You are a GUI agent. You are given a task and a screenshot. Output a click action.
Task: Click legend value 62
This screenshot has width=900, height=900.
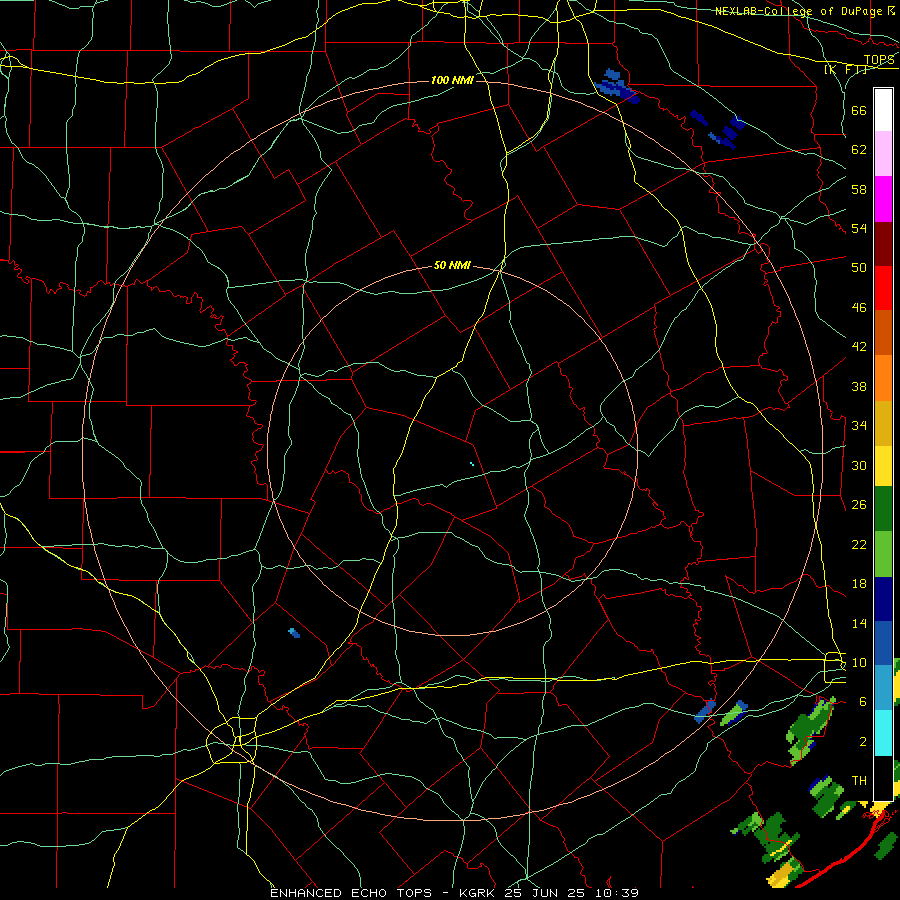pos(859,150)
